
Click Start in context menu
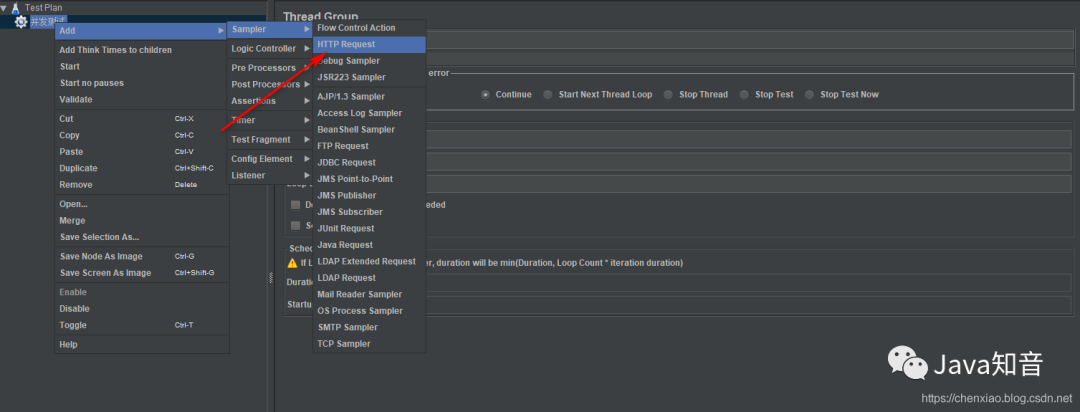pos(142,66)
